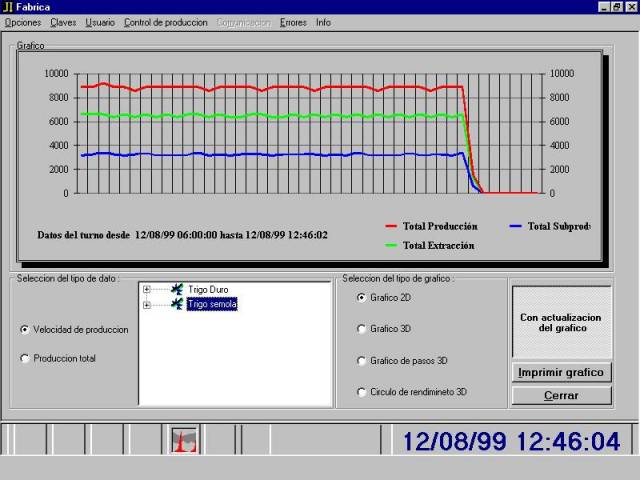The image size is (640, 480).
Task: Click the Cerrar button
Action: click(x=562, y=396)
